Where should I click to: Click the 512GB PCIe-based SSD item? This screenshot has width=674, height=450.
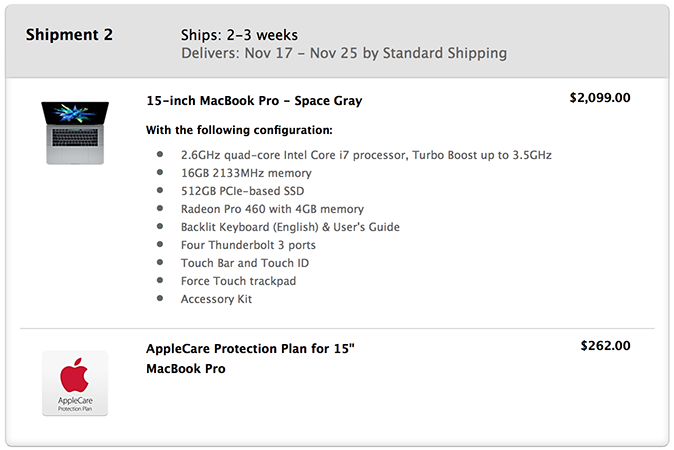coord(242,191)
